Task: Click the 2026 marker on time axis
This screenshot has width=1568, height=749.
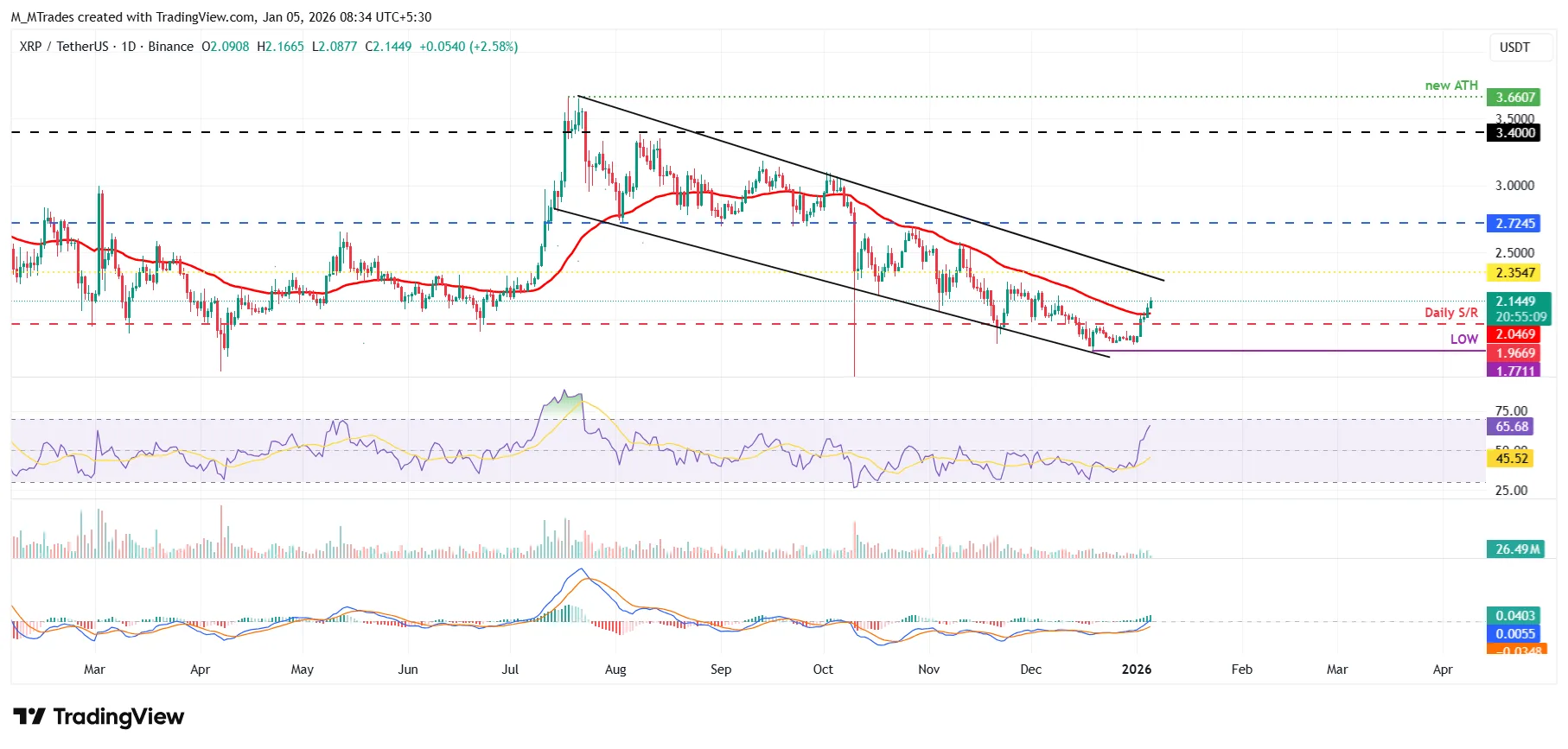Action: pos(1136,670)
